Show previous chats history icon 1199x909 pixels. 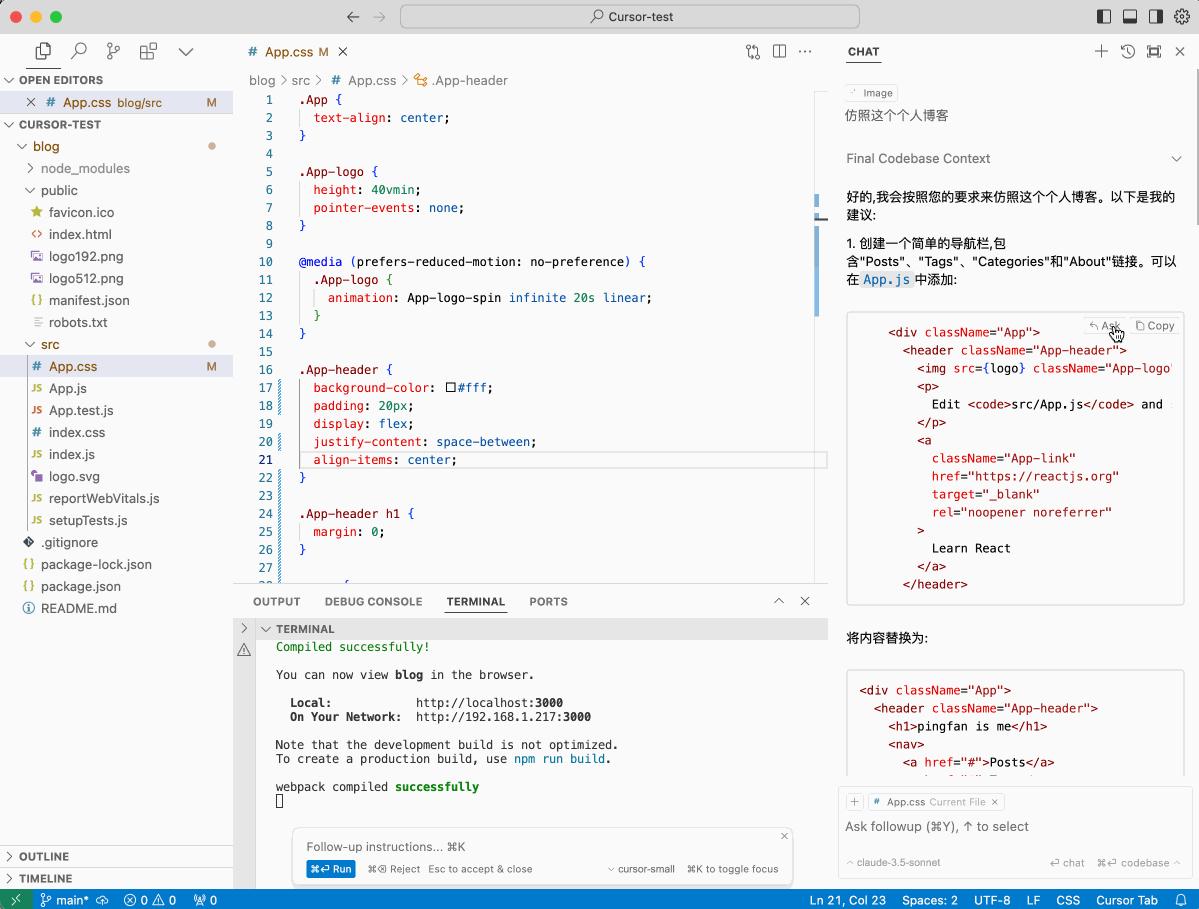pyautogui.click(x=1127, y=51)
